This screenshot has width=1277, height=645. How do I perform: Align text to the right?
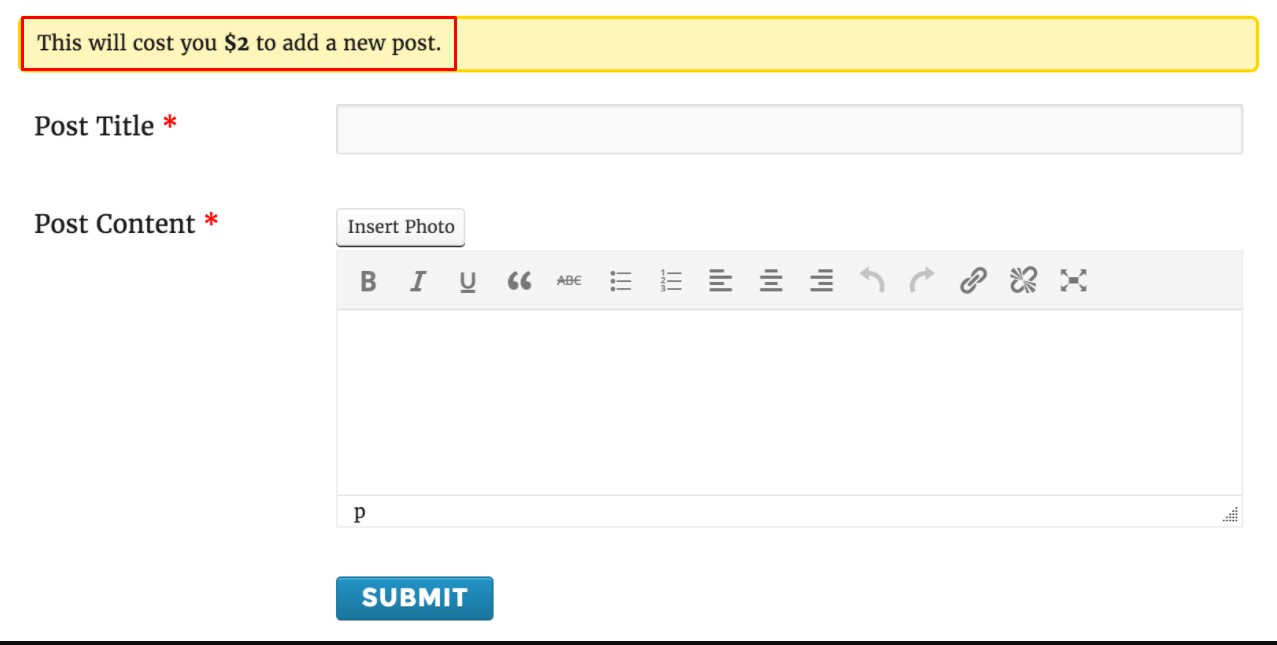821,282
